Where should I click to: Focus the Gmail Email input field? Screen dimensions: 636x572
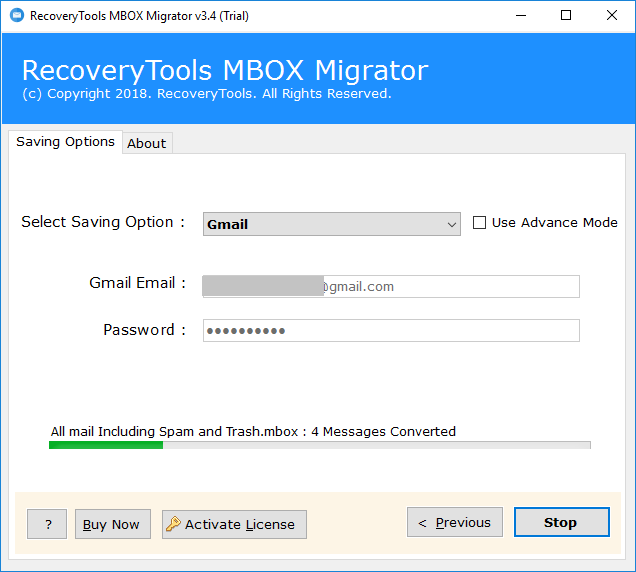(391, 286)
